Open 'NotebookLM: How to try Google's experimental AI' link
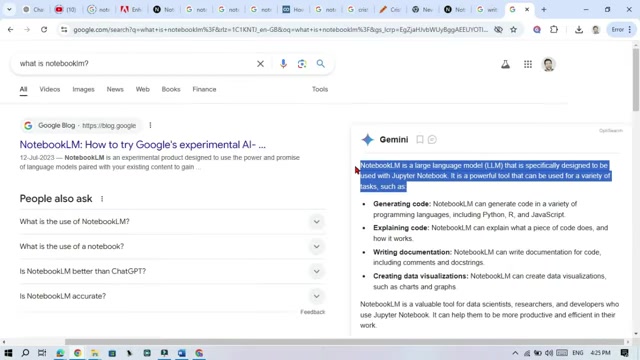The height and width of the screenshot is (360, 640). click(142, 144)
